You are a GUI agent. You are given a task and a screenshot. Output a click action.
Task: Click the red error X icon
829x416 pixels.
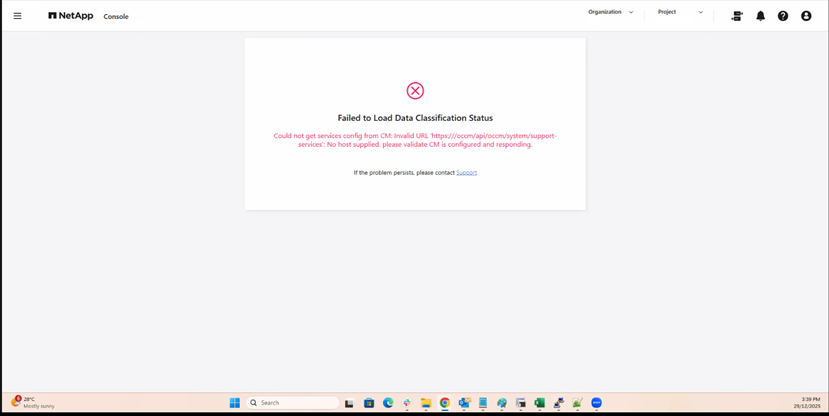tap(415, 91)
